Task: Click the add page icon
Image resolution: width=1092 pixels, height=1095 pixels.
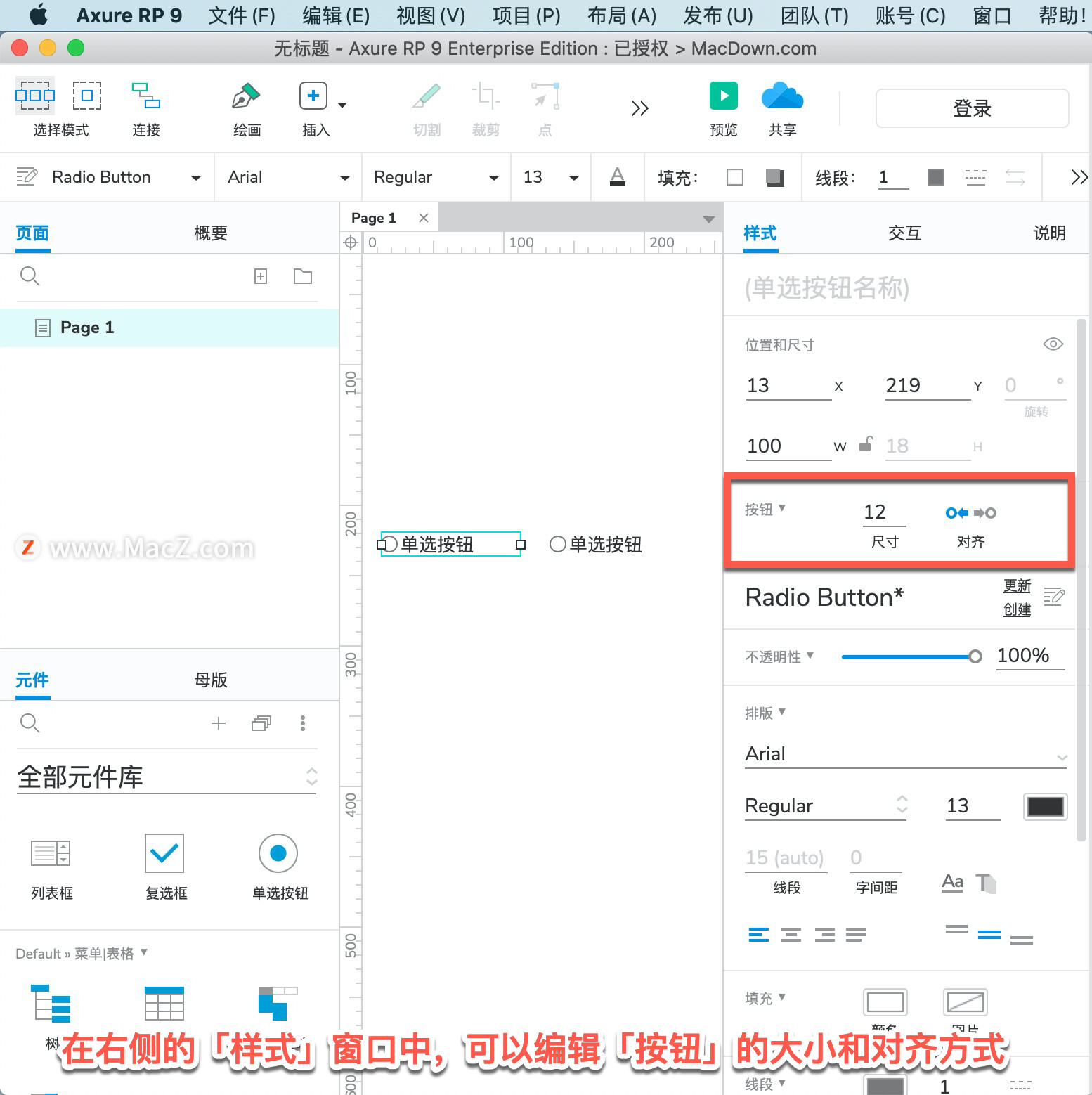Action: (261, 276)
